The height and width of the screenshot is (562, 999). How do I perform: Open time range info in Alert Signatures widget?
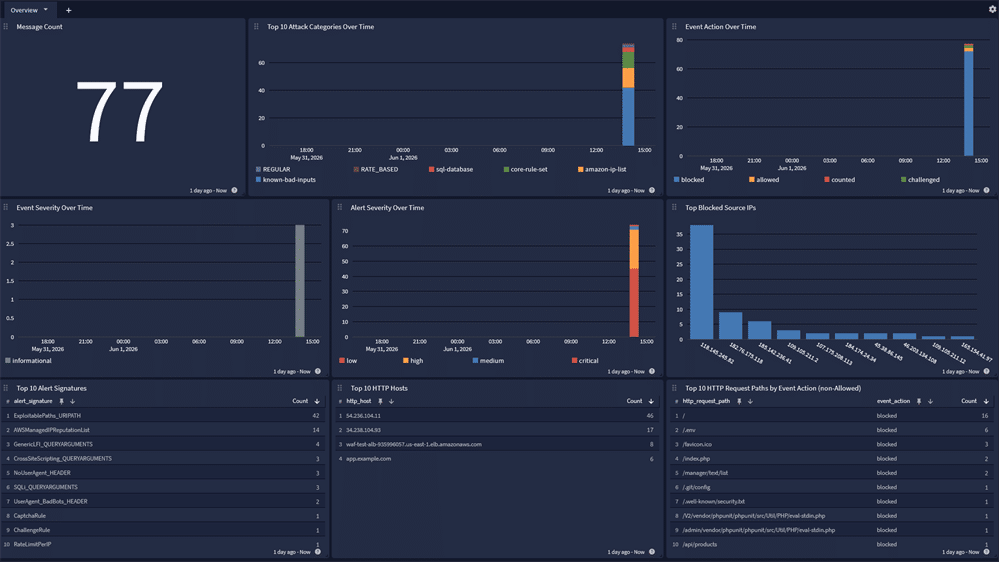coord(318,552)
